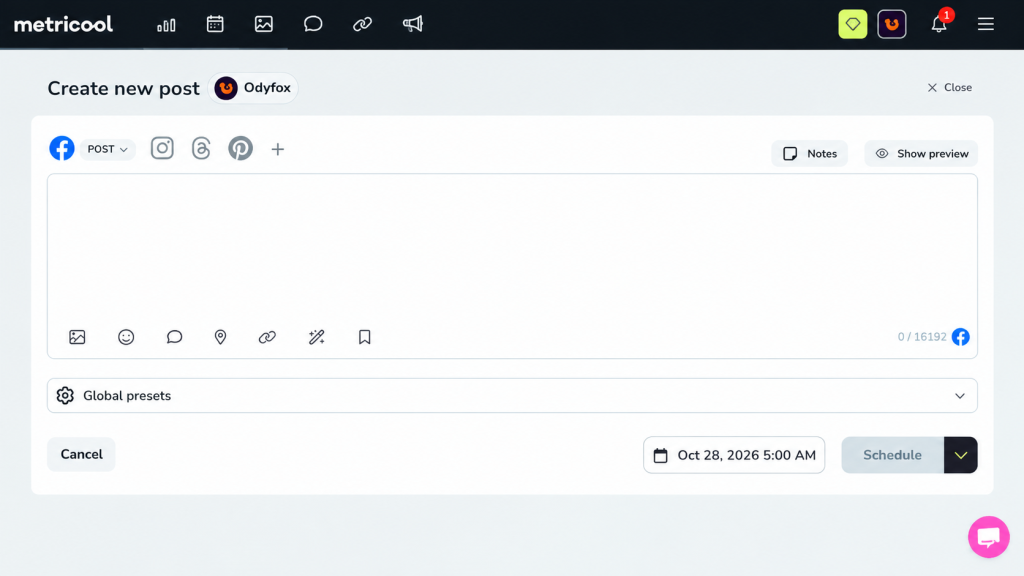Open the emoji picker

point(126,337)
